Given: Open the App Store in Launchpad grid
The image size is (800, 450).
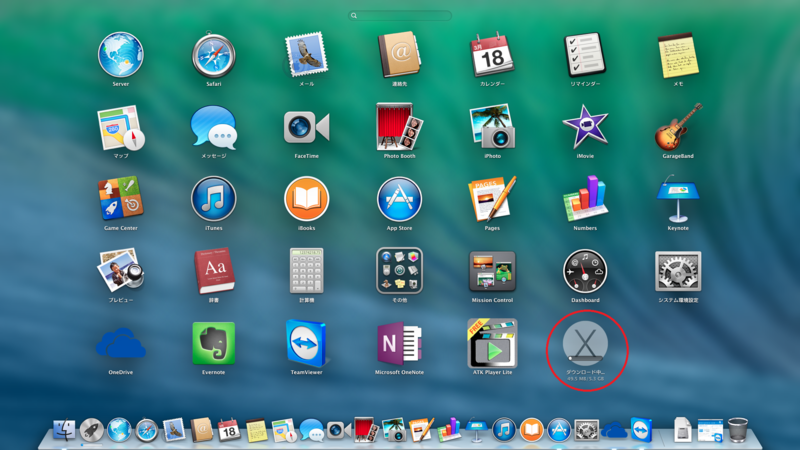Looking at the screenshot, I should click(399, 199).
